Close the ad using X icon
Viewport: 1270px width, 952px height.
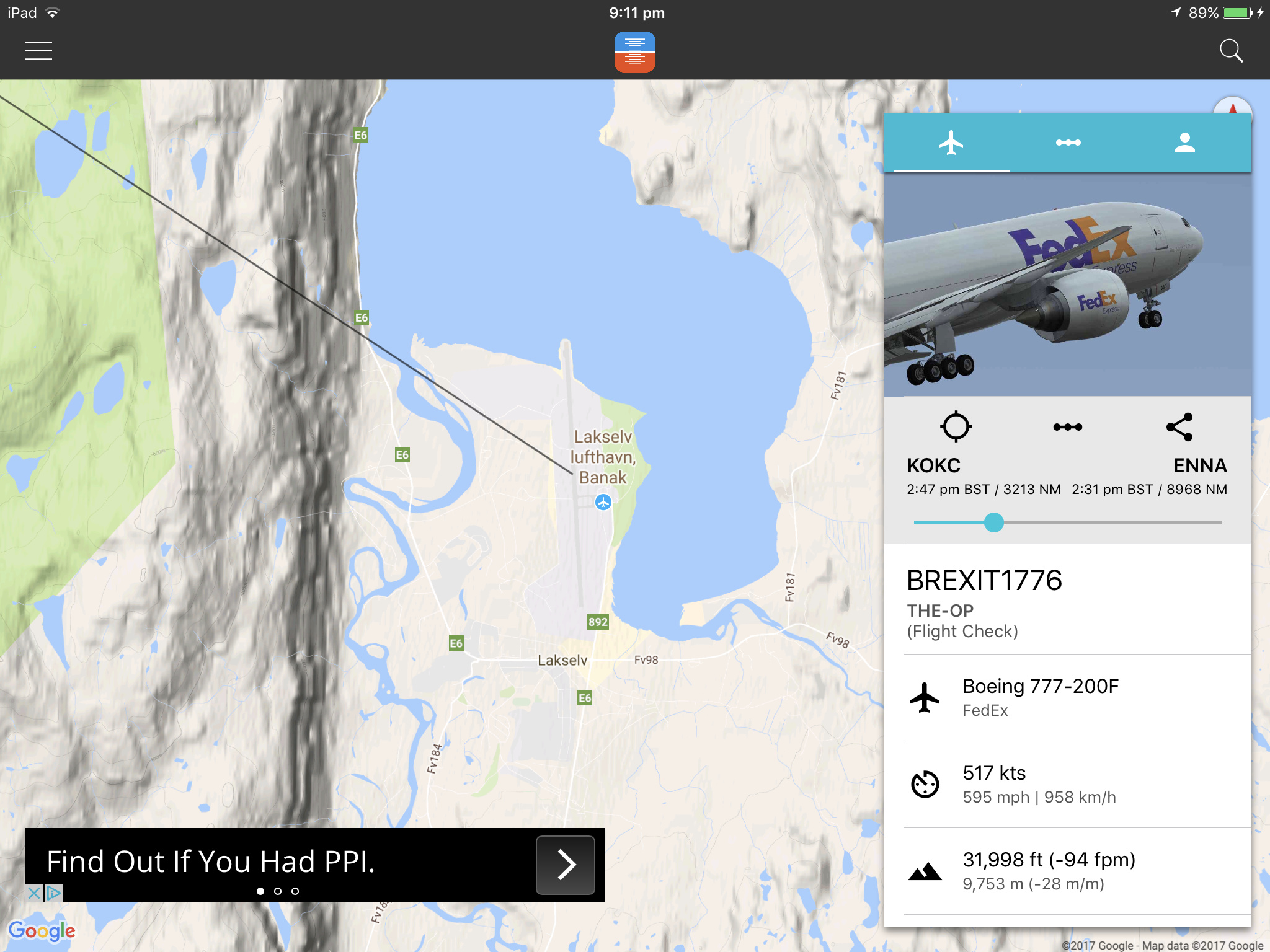(34, 893)
